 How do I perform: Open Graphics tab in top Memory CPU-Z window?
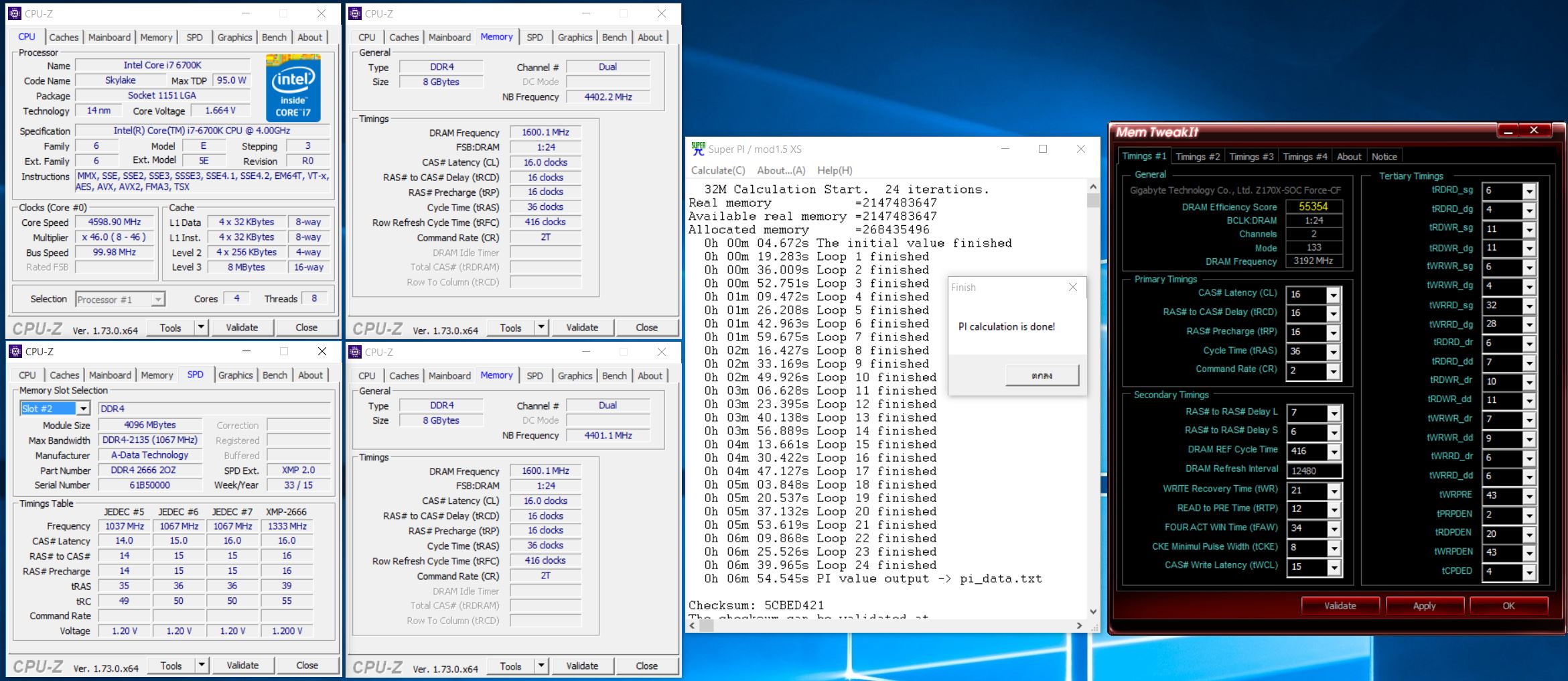tap(575, 38)
